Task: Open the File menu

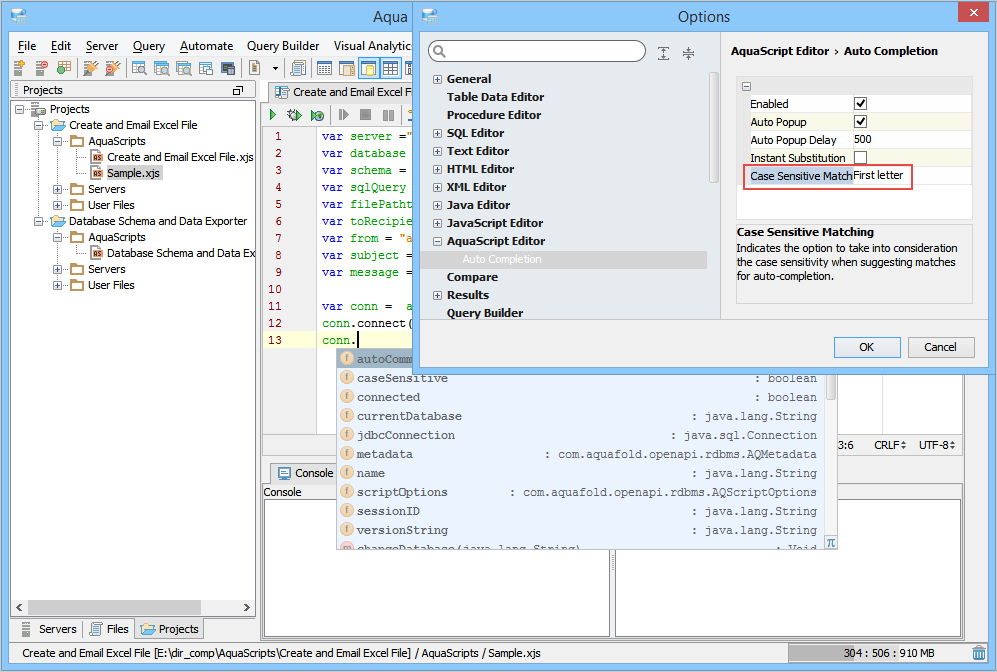Action: click(27, 46)
